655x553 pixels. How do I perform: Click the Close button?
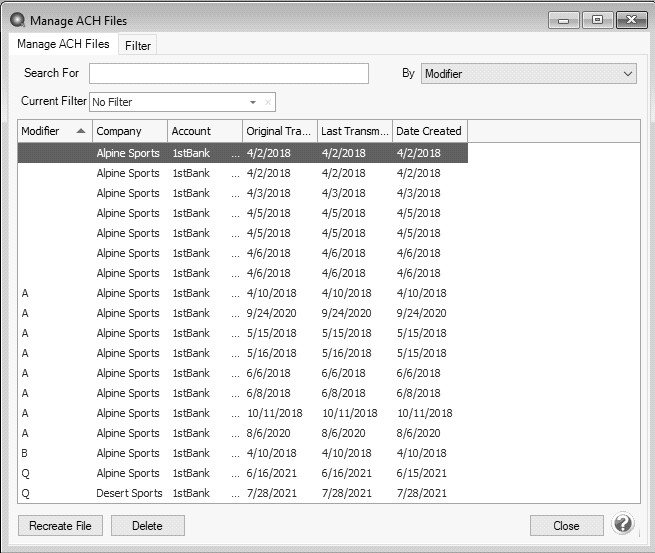pos(566,526)
